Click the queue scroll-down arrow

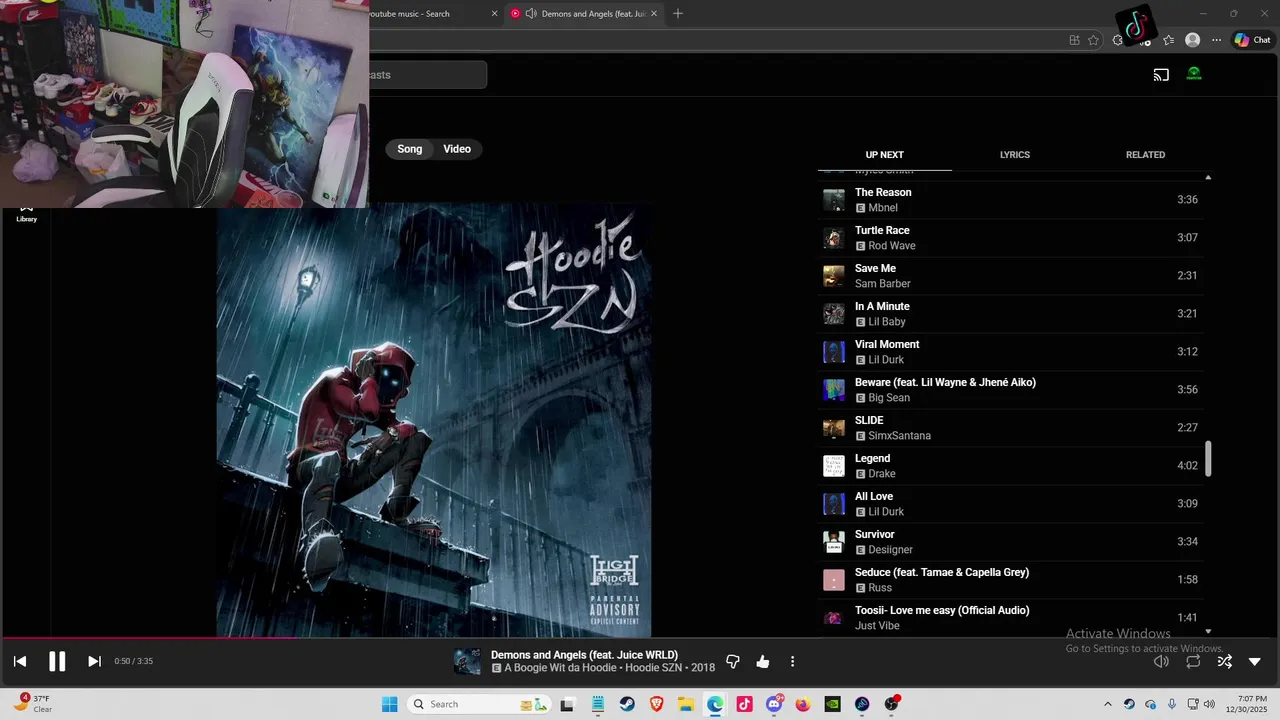click(x=1208, y=631)
